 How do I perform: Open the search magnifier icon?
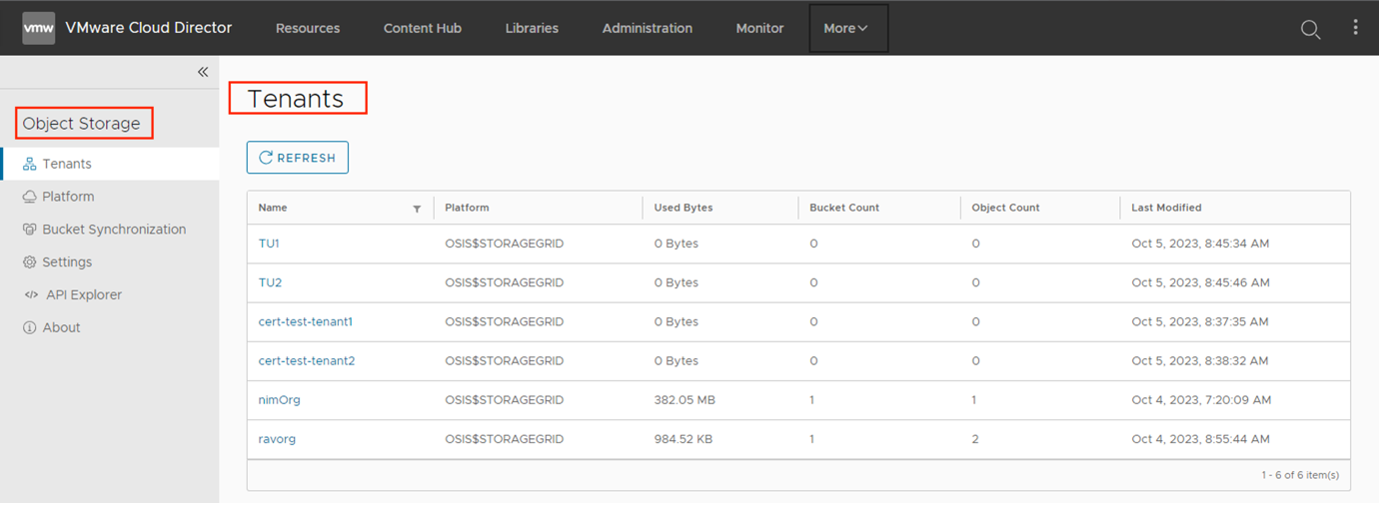[1310, 29]
